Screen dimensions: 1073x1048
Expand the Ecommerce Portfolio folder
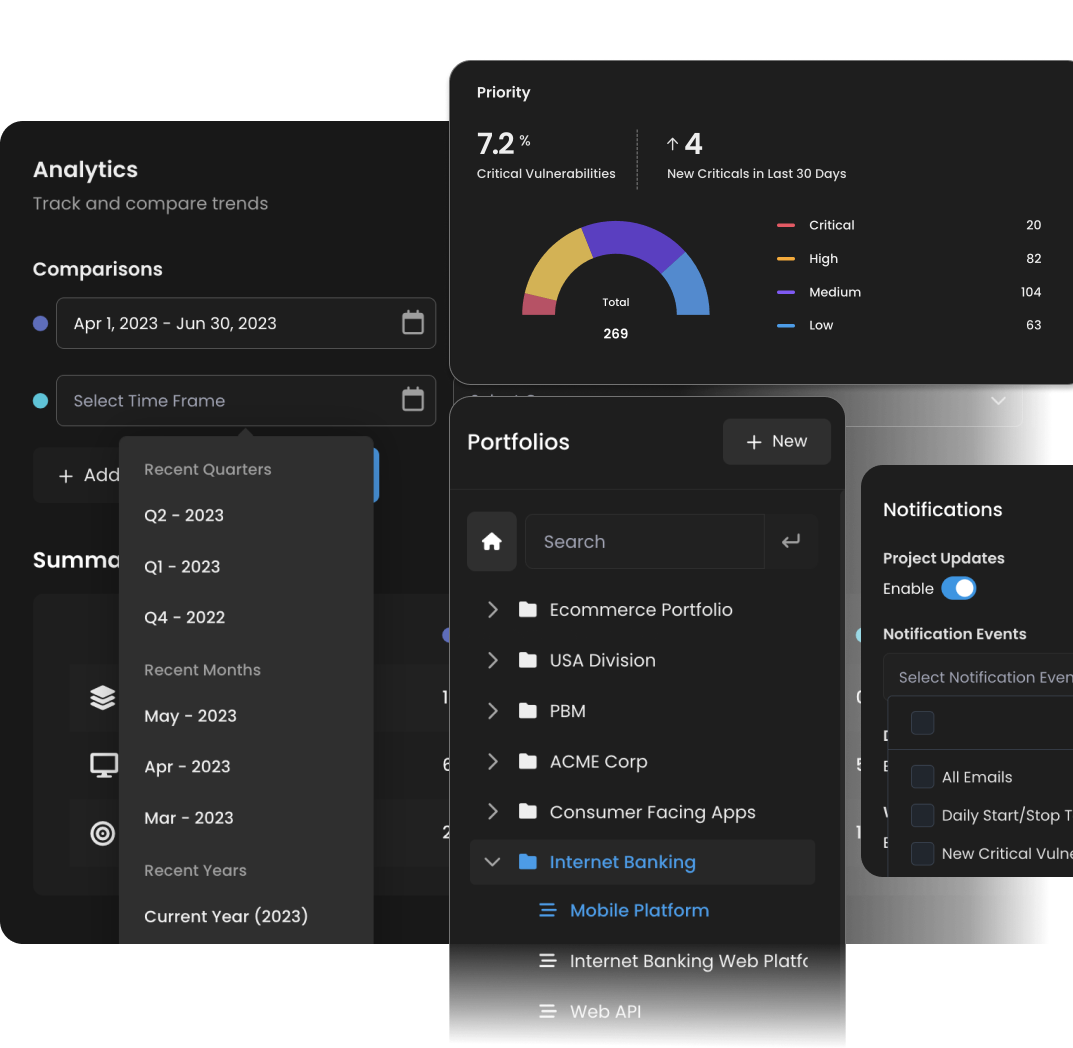coord(492,609)
